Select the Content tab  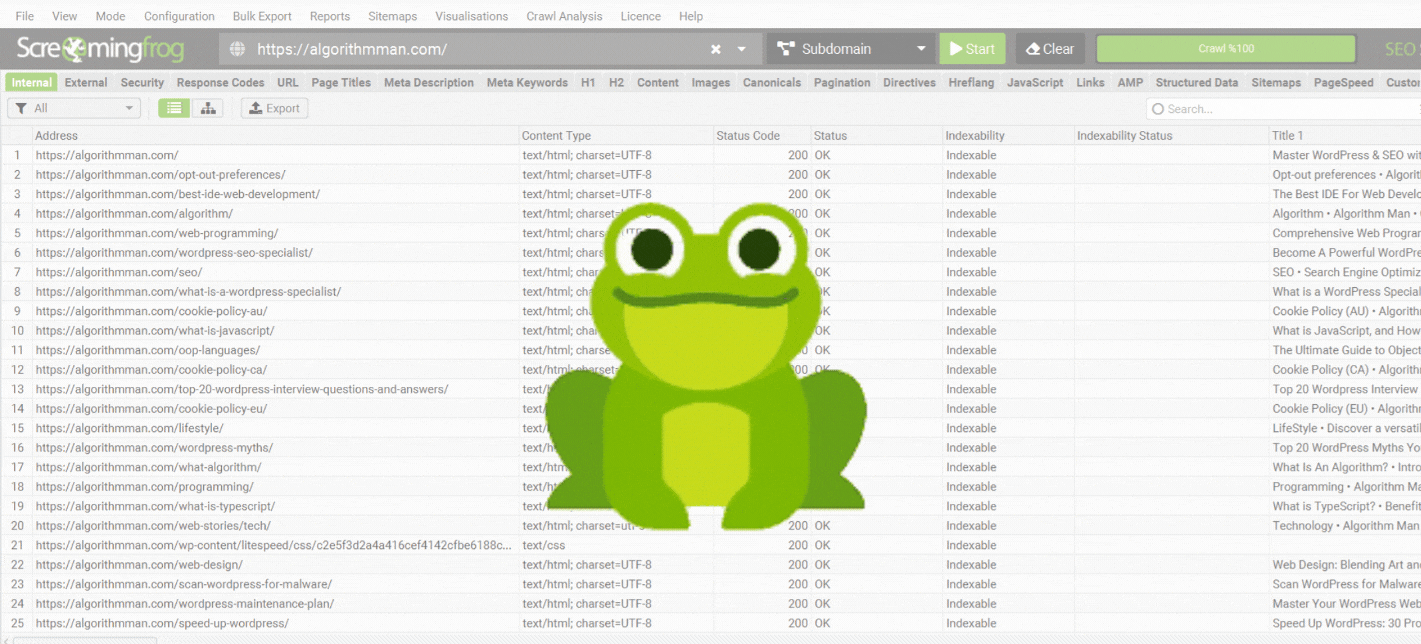(658, 83)
